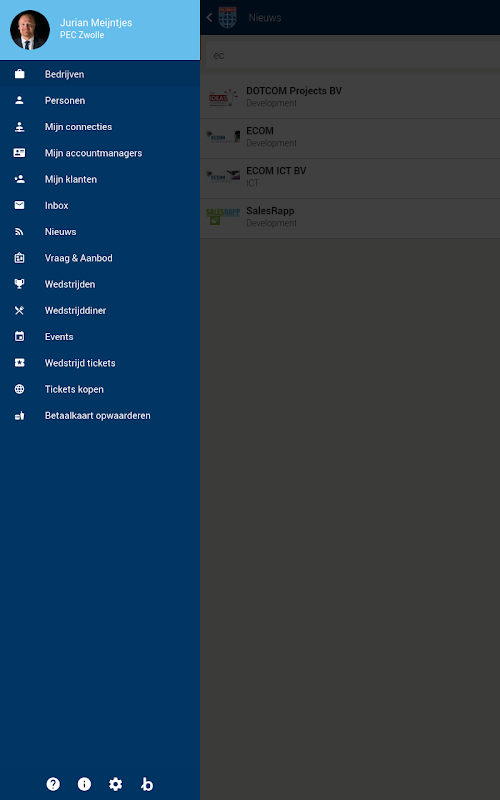Open Mijn connecties
This screenshot has height=800, width=500.
[x=100, y=127]
